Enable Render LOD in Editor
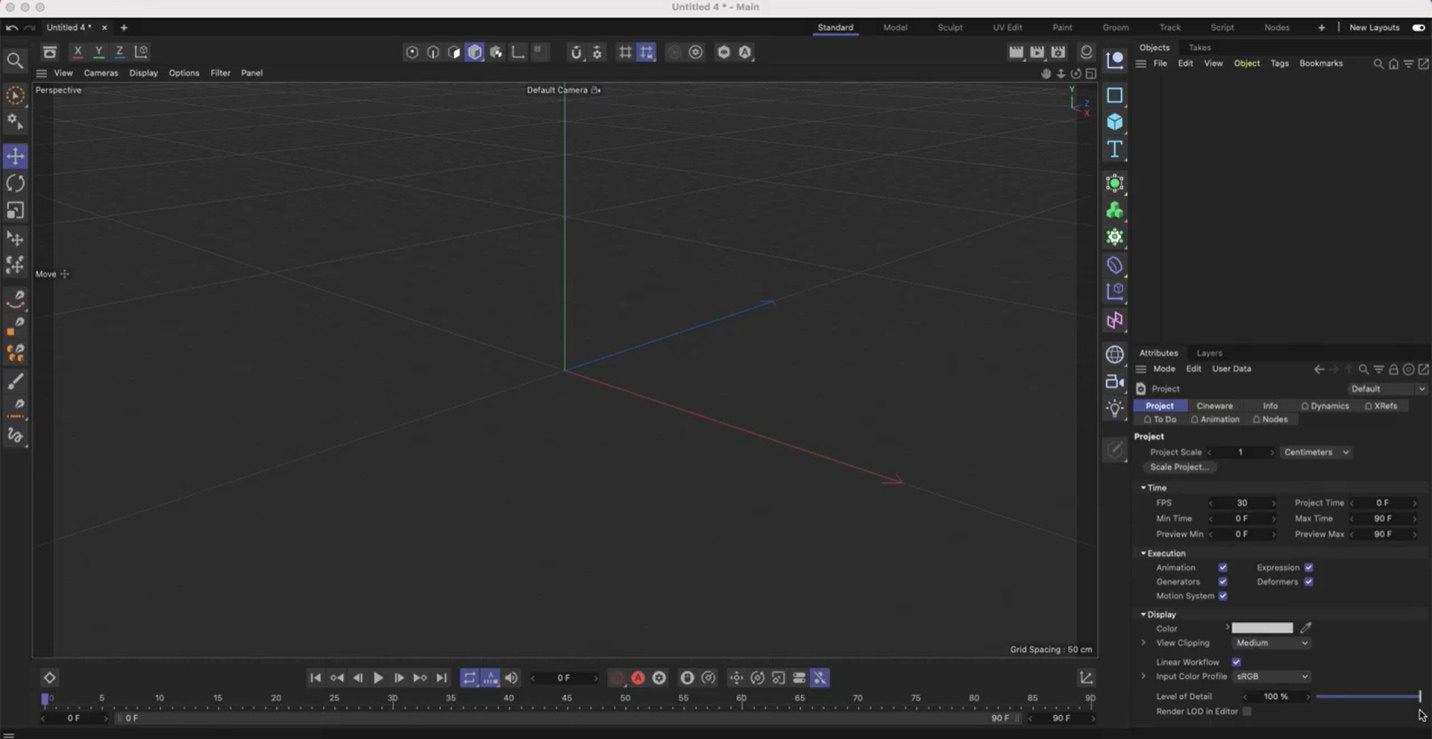 coord(1247,711)
